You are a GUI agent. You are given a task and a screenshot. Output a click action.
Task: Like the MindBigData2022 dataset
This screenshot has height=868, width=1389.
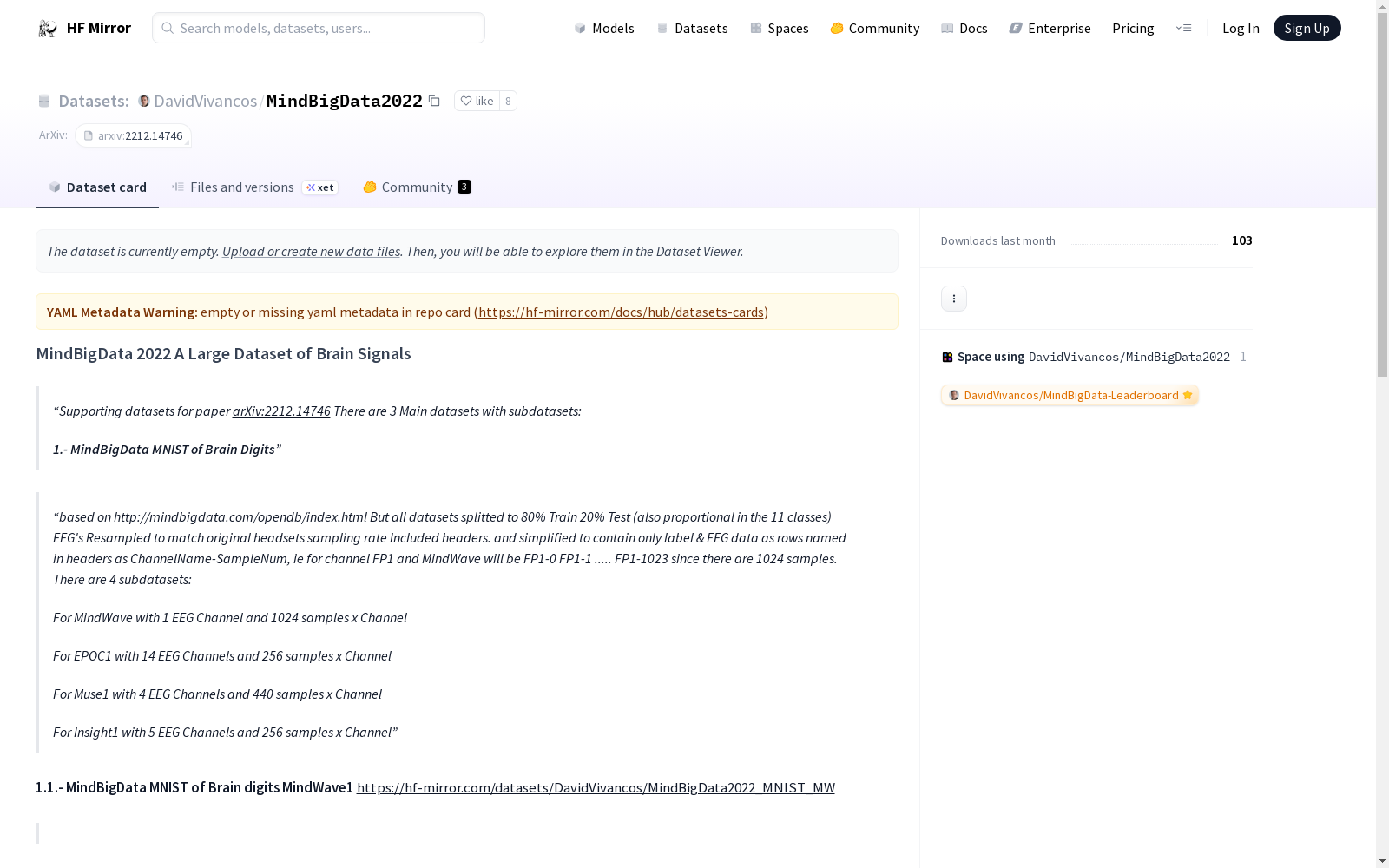click(477, 101)
